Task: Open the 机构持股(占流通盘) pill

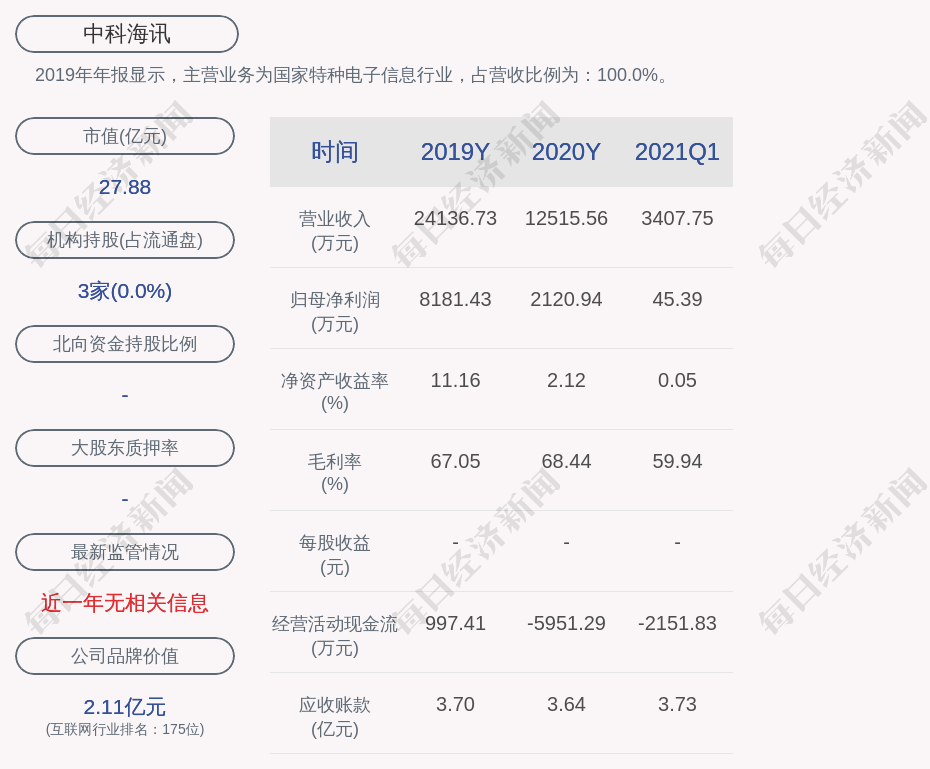Action: coord(125,240)
